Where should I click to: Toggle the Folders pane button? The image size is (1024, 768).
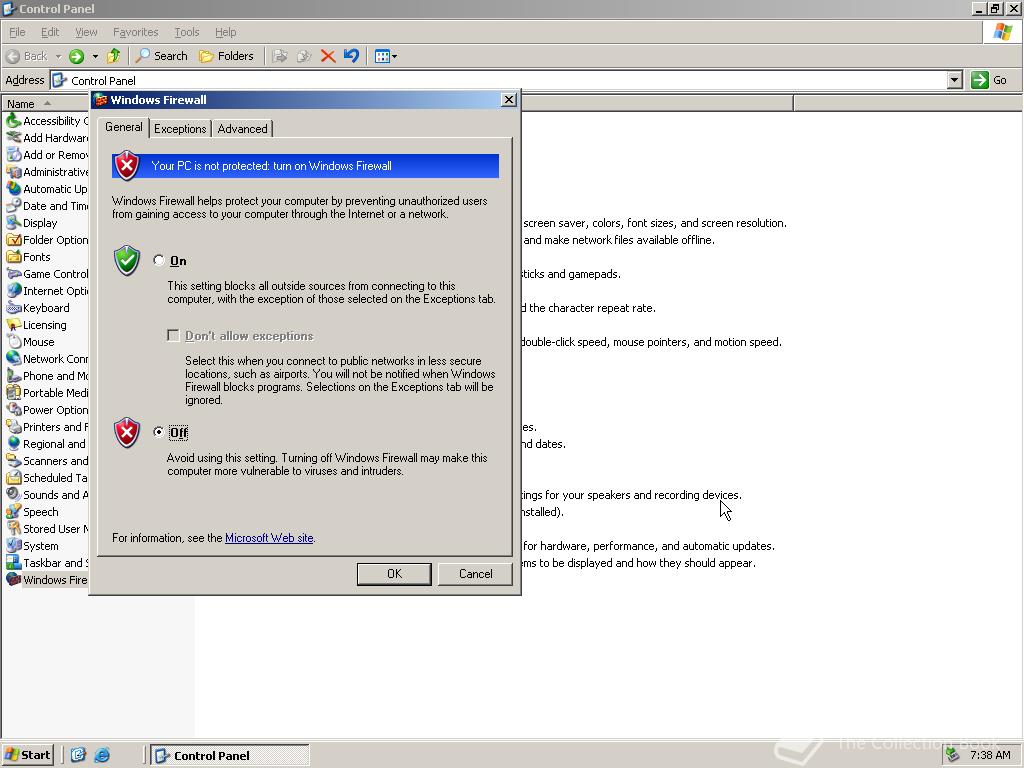click(226, 56)
